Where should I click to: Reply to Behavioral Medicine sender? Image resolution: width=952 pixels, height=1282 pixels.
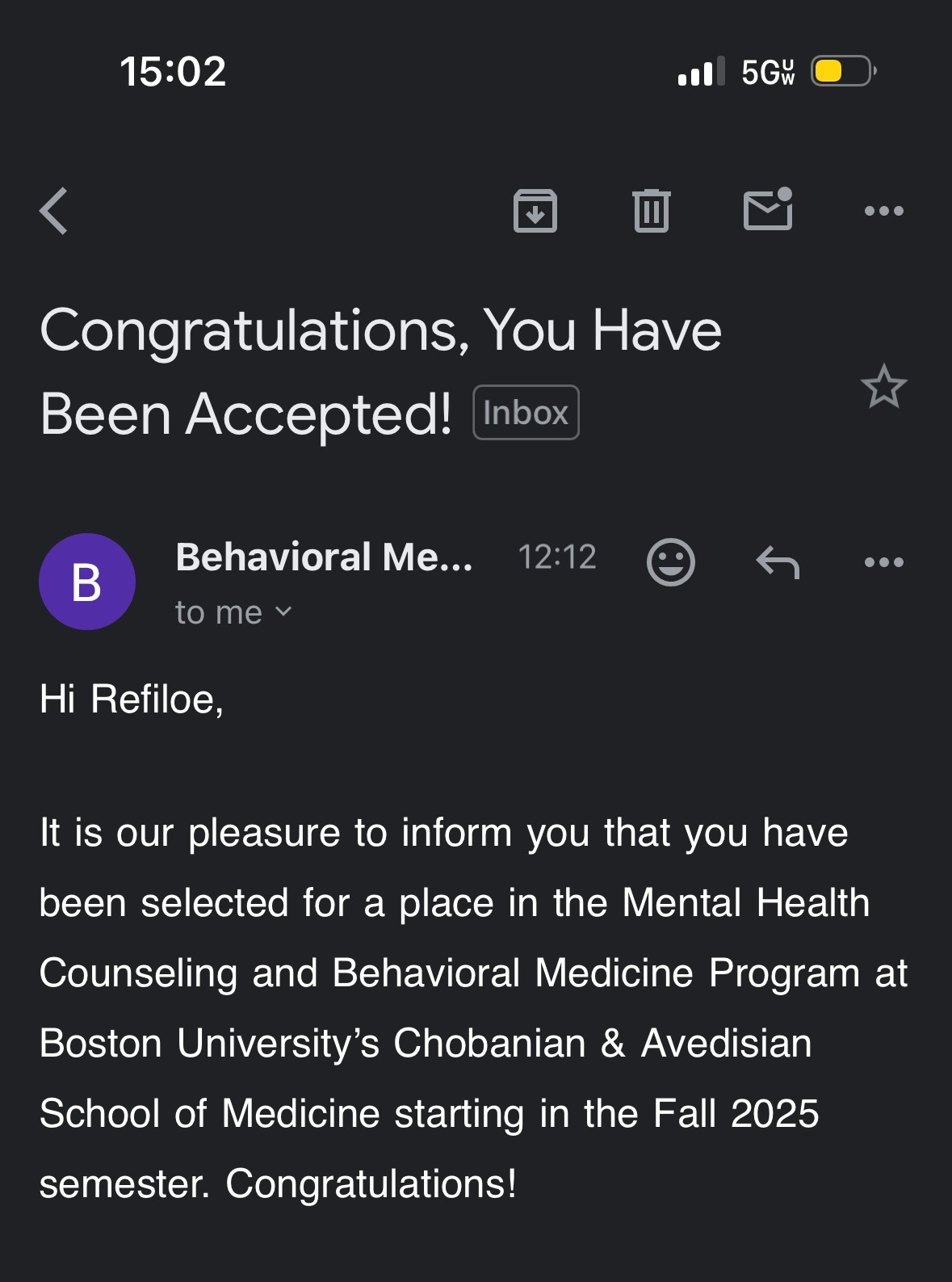[x=778, y=561]
